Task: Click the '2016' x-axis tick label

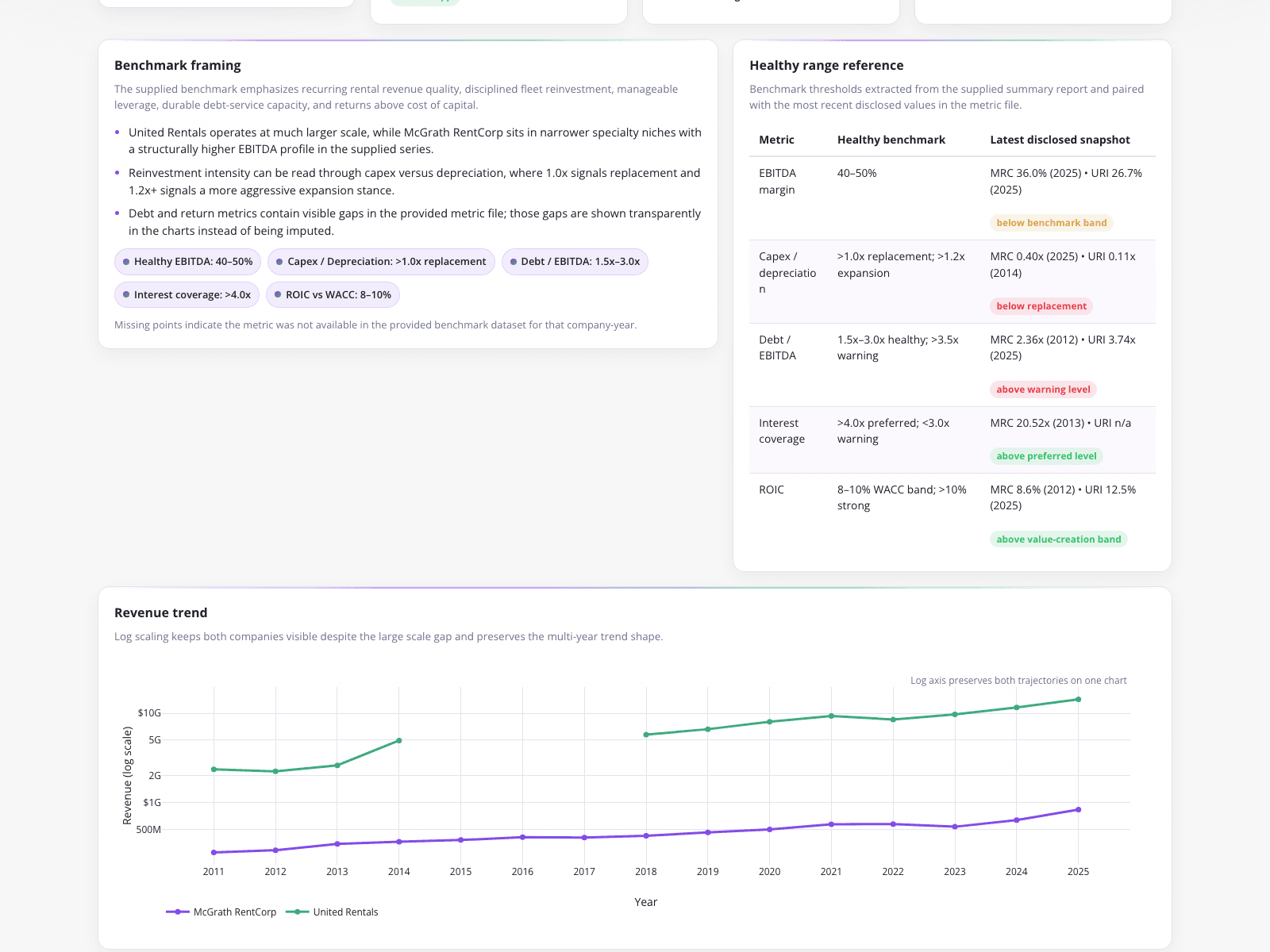Action: [x=522, y=872]
